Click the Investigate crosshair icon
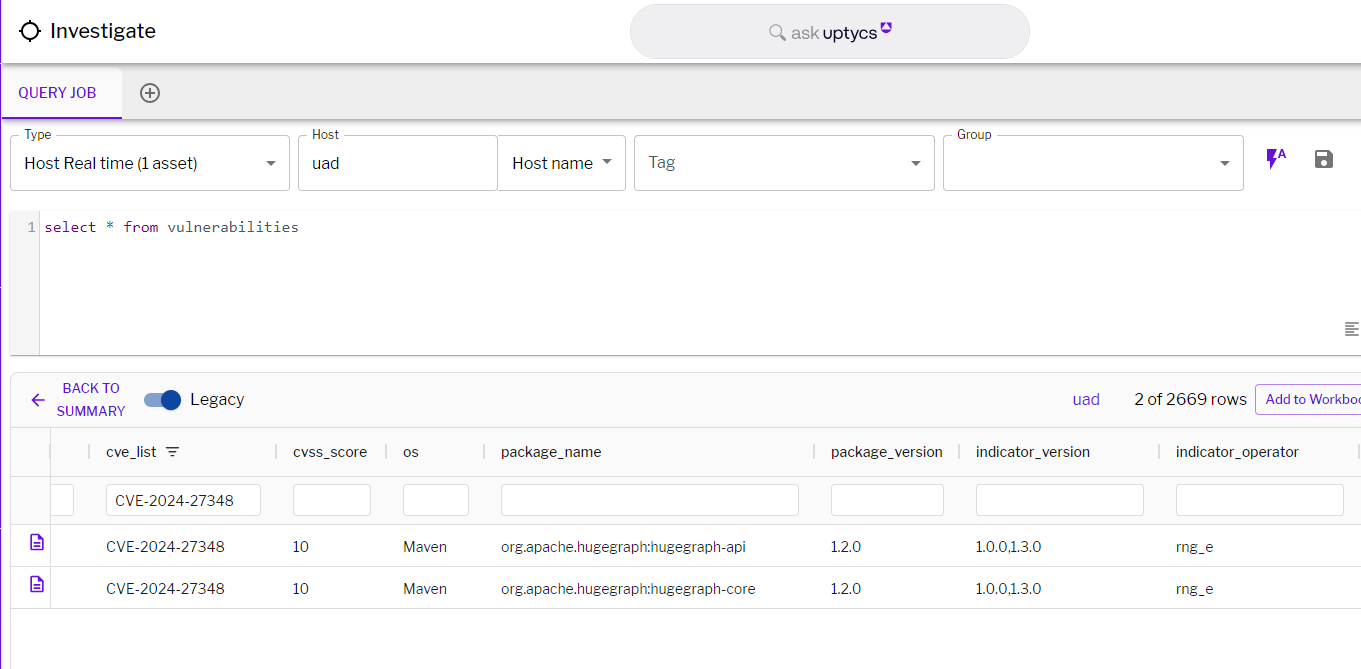This screenshot has height=669, width=1361. 30,31
